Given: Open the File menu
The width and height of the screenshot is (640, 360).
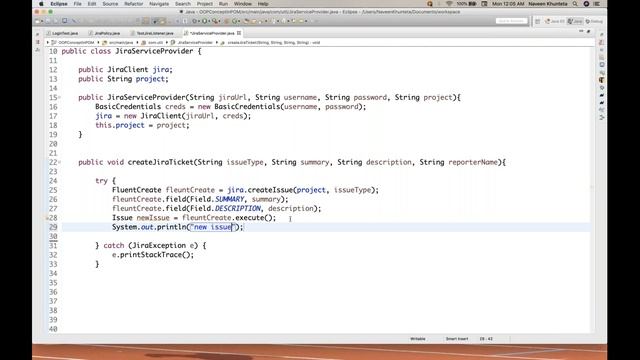Looking at the screenshot, I should 78,4.
